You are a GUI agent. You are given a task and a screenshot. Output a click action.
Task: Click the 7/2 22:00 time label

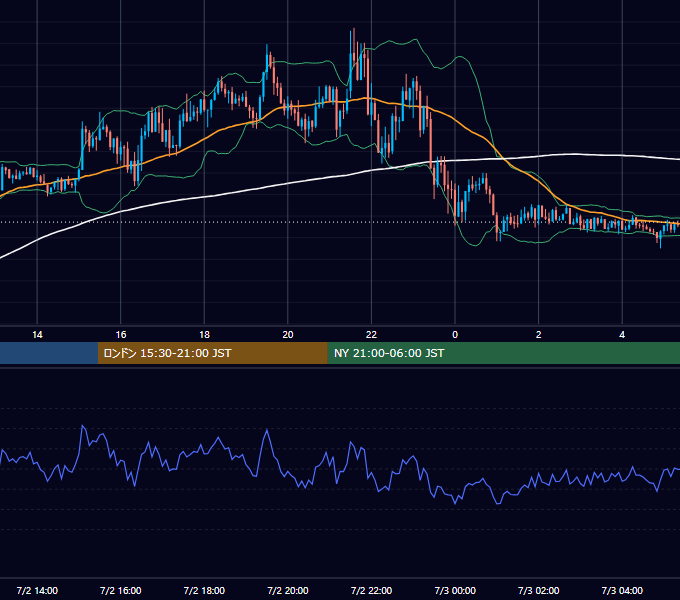tap(371, 590)
